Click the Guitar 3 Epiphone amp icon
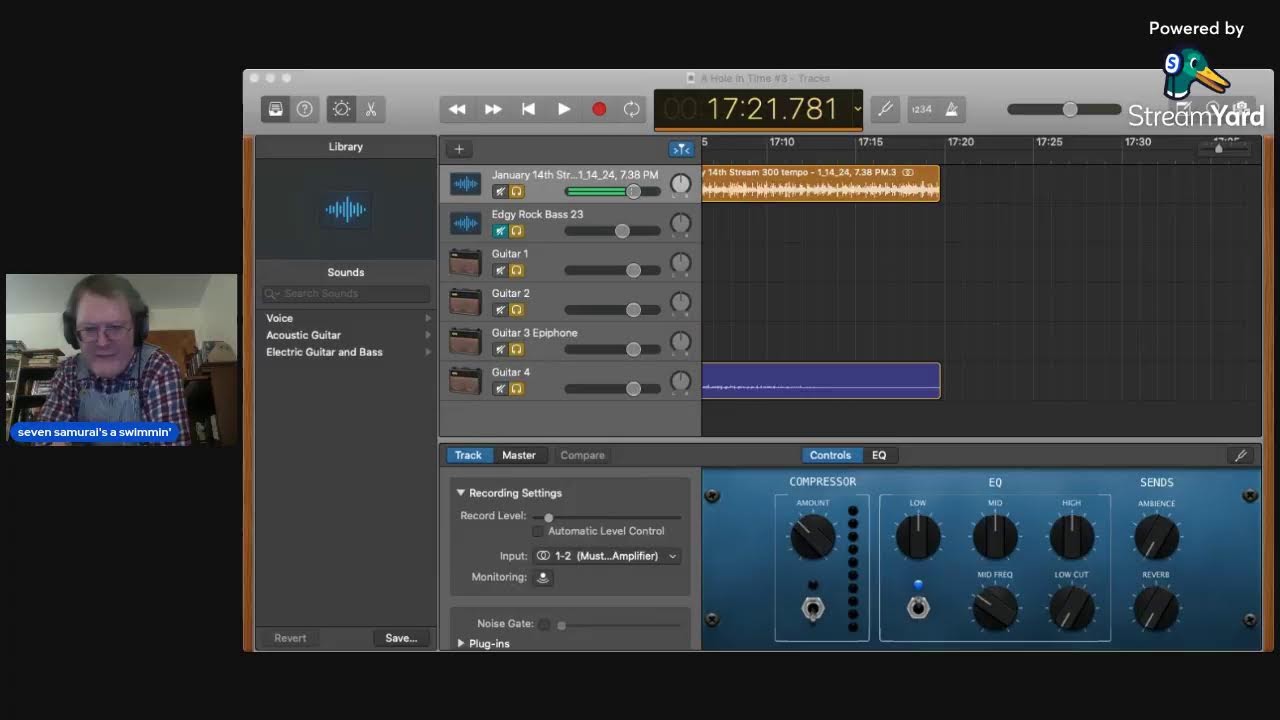Viewport: 1280px width, 720px height. (465, 342)
